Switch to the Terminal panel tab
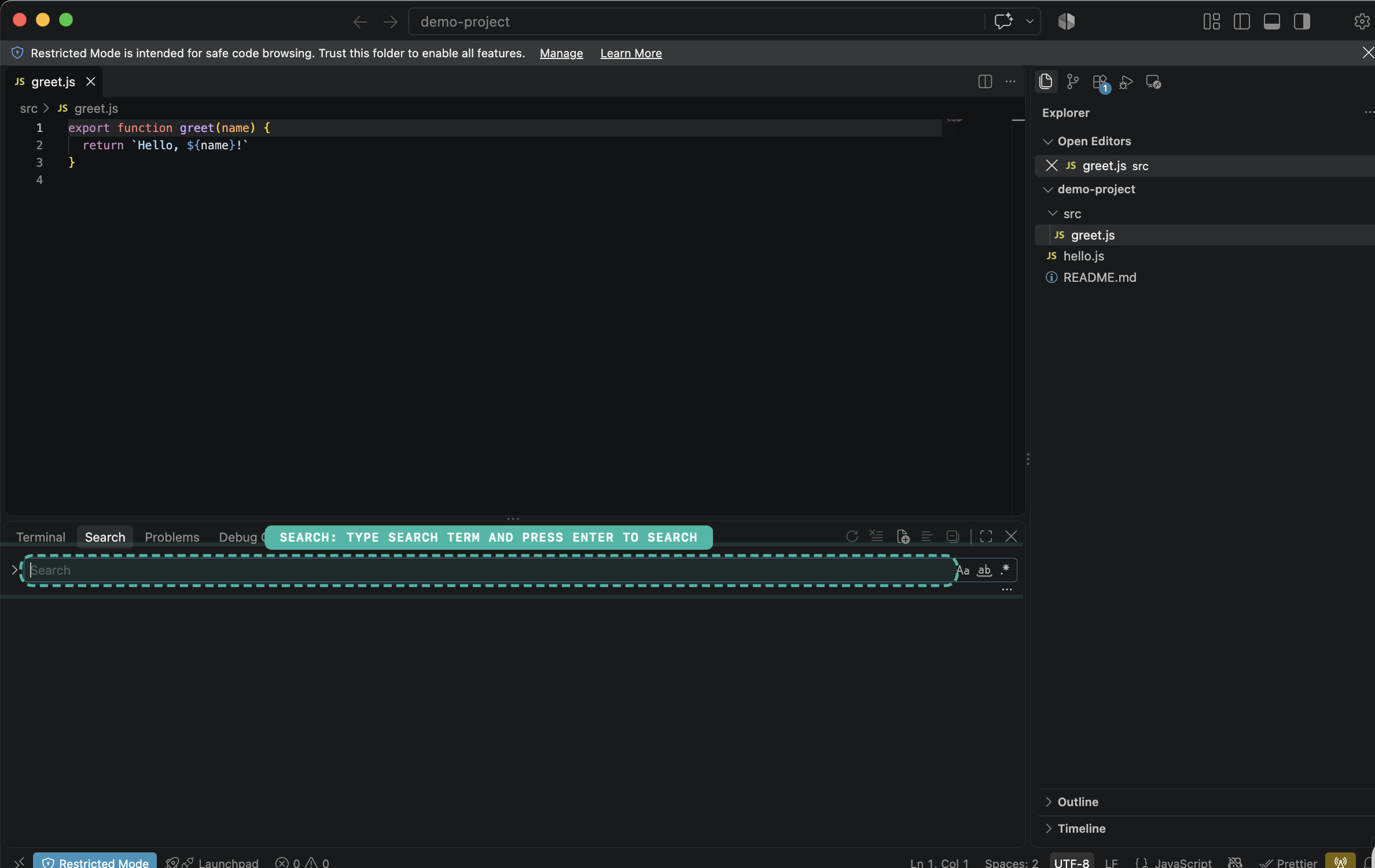This screenshot has width=1375, height=868. tap(41, 537)
